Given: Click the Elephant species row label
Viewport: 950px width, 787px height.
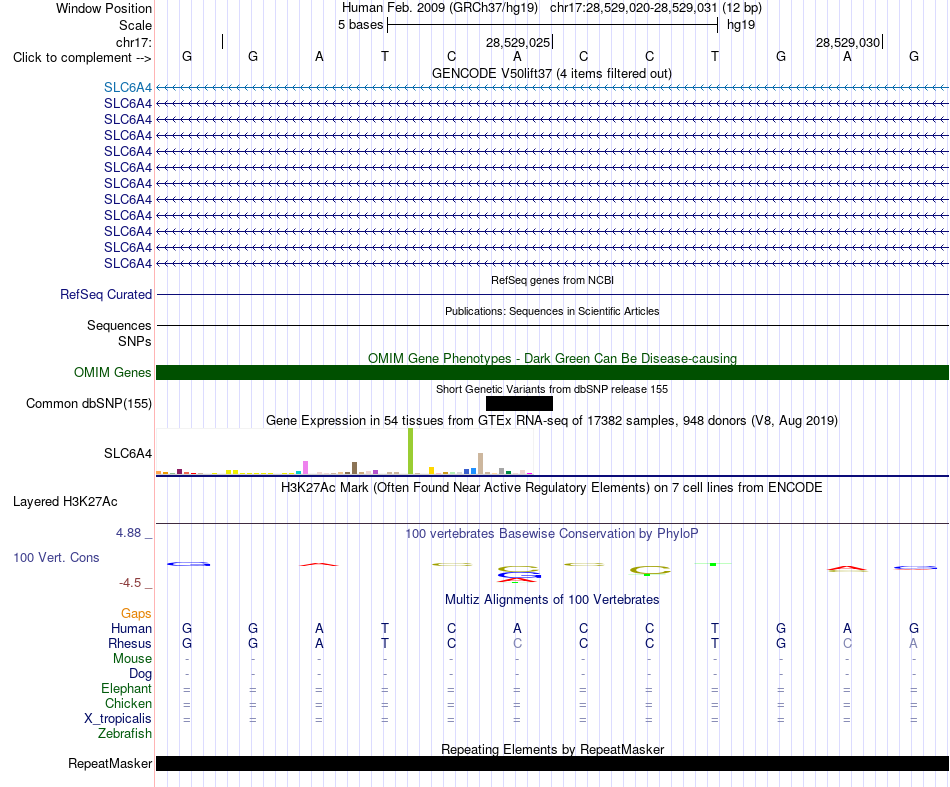Looking at the screenshot, I should coord(127,689).
